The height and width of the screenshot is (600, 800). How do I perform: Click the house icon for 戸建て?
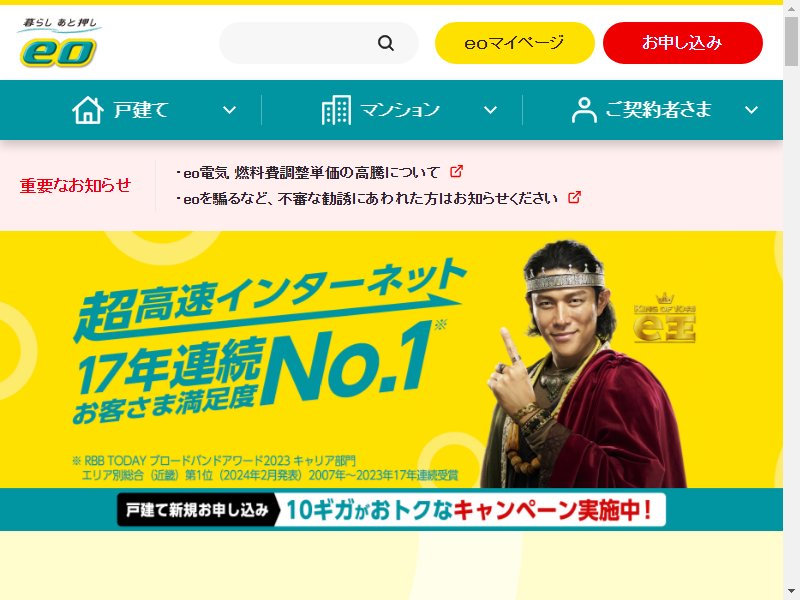pyautogui.click(x=88, y=110)
